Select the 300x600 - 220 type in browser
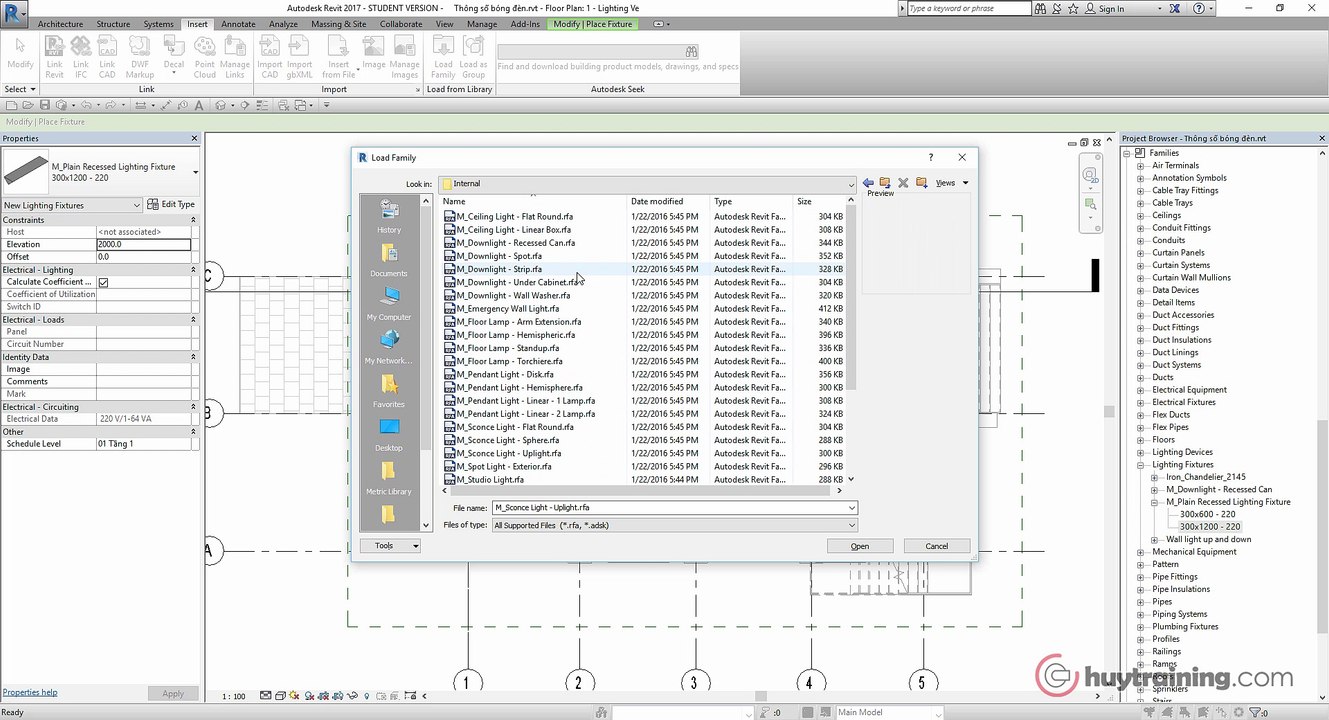This screenshot has height=720, width=1329. tap(1207, 514)
